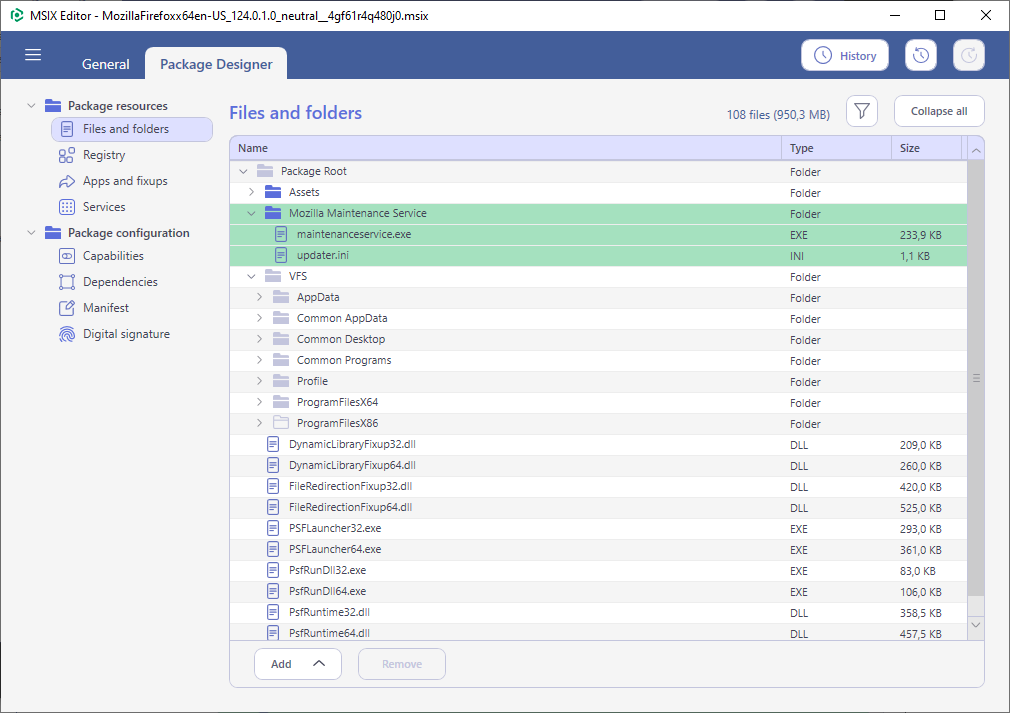This screenshot has width=1010, height=713.
Task: Click the scrollbar down arrow
Action: click(x=976, y=625)
